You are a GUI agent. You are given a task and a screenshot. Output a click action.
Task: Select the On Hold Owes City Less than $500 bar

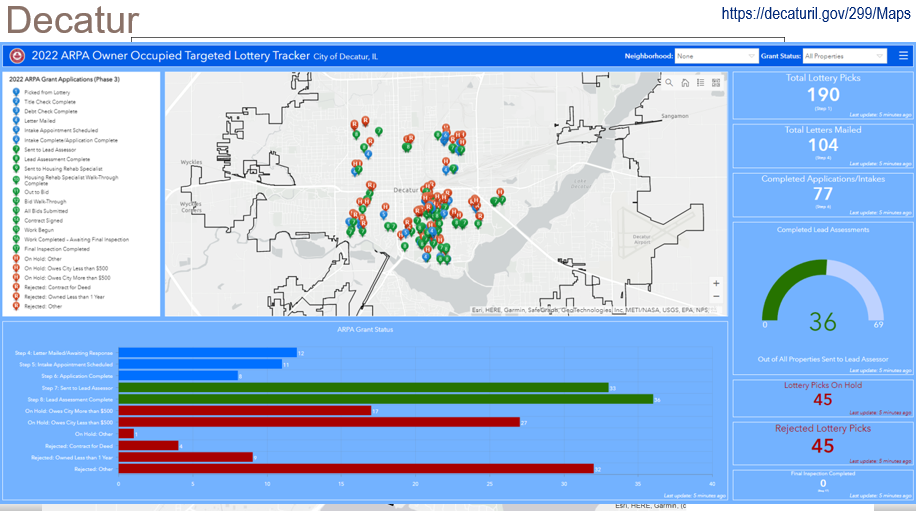(x=319, y=422)
